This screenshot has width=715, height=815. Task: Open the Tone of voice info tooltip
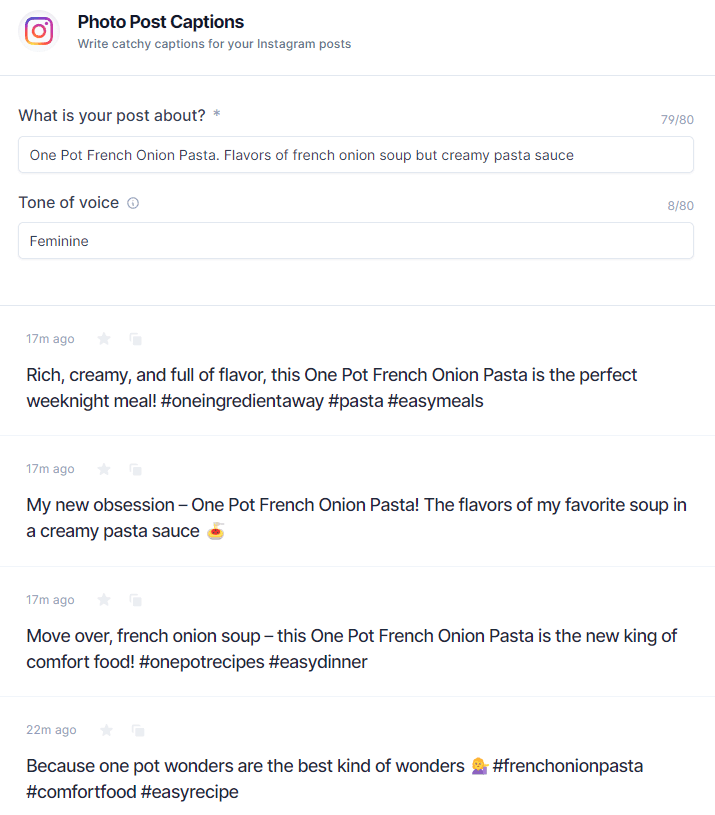134,202
